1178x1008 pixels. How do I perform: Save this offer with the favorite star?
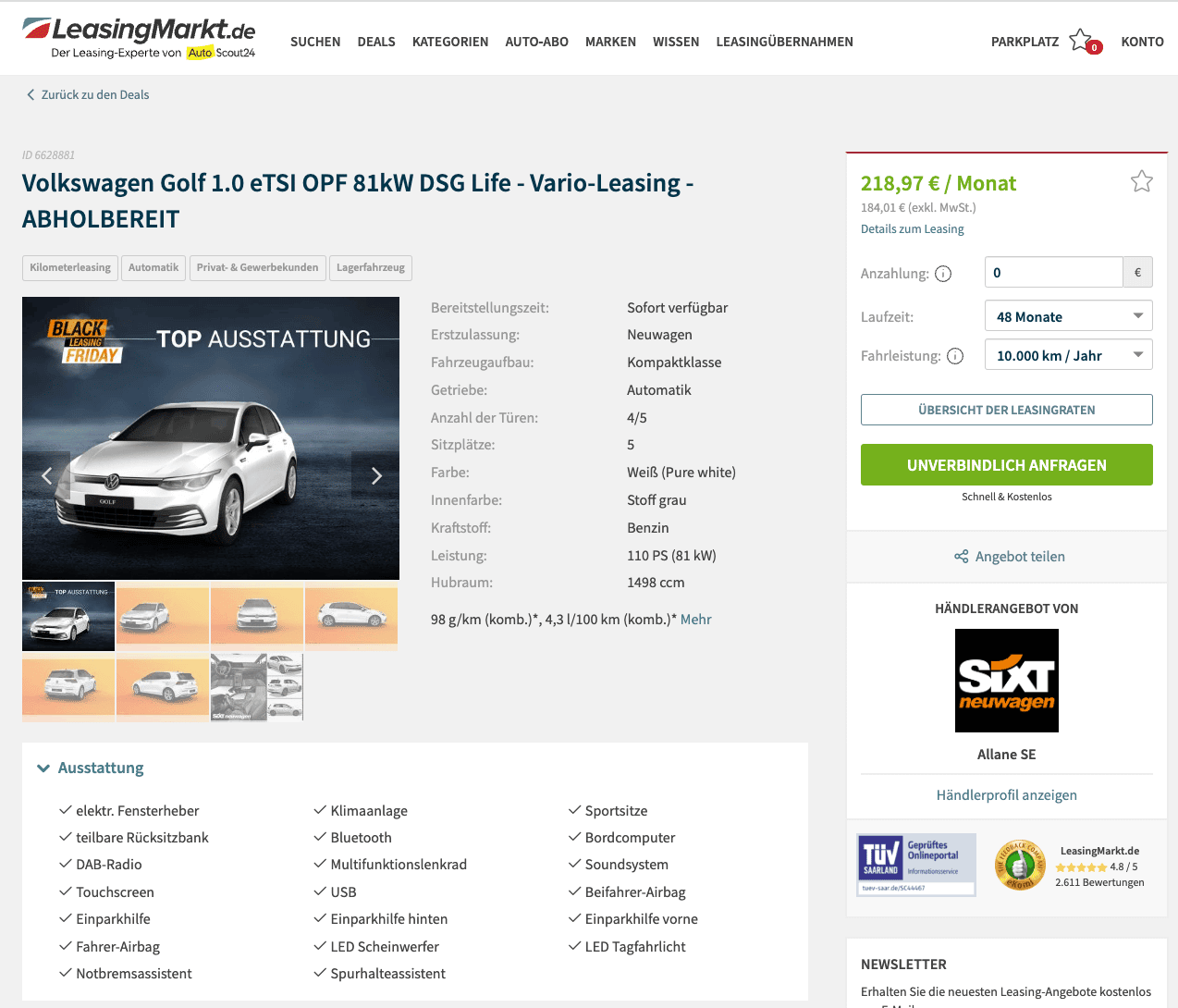click(1142, 181)
